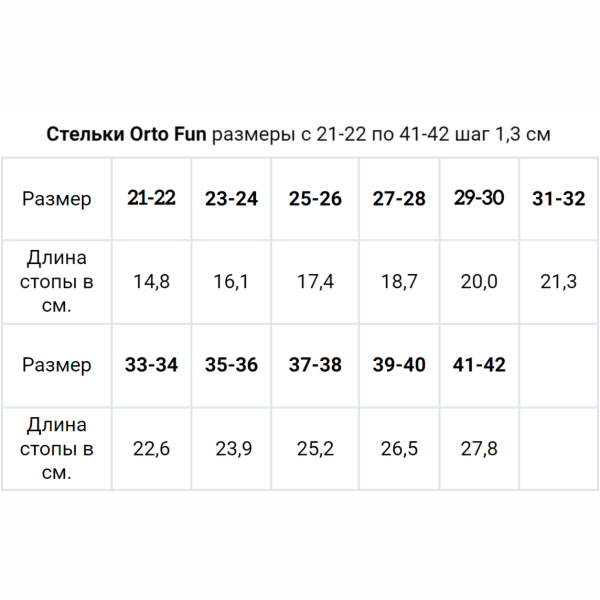
Task: Click the 22,6 foot length value
Action: [x=151, y=449]
